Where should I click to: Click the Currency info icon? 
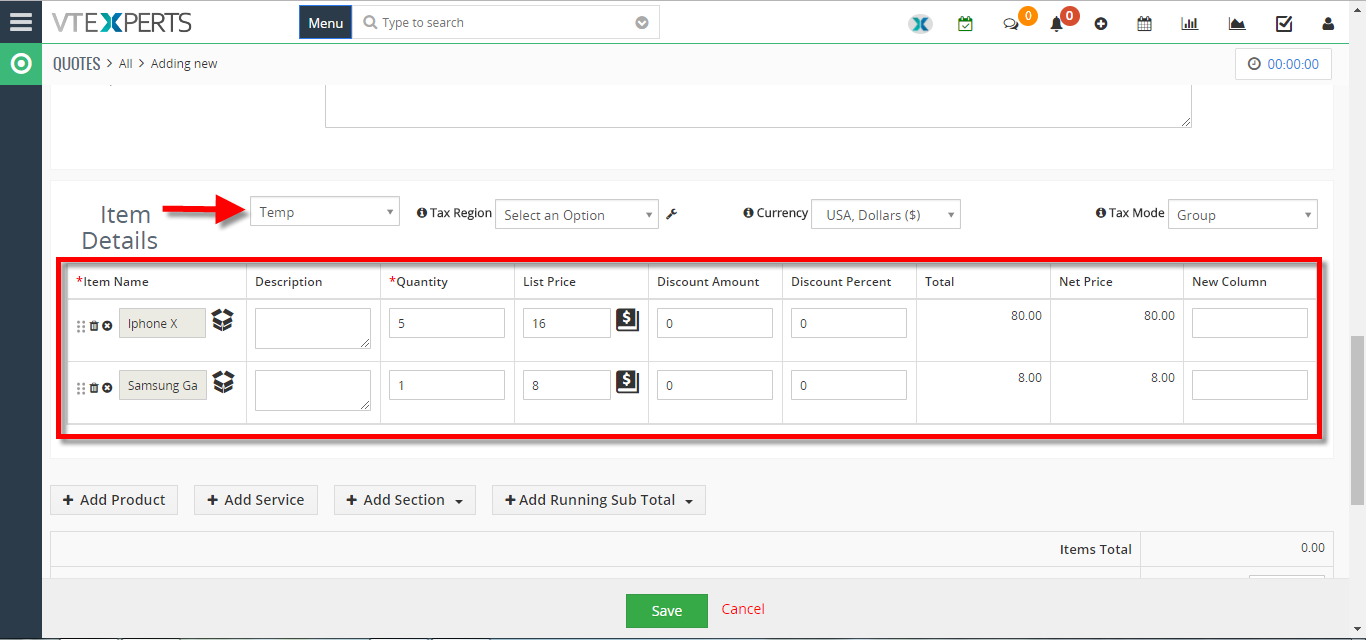(748, 213)
